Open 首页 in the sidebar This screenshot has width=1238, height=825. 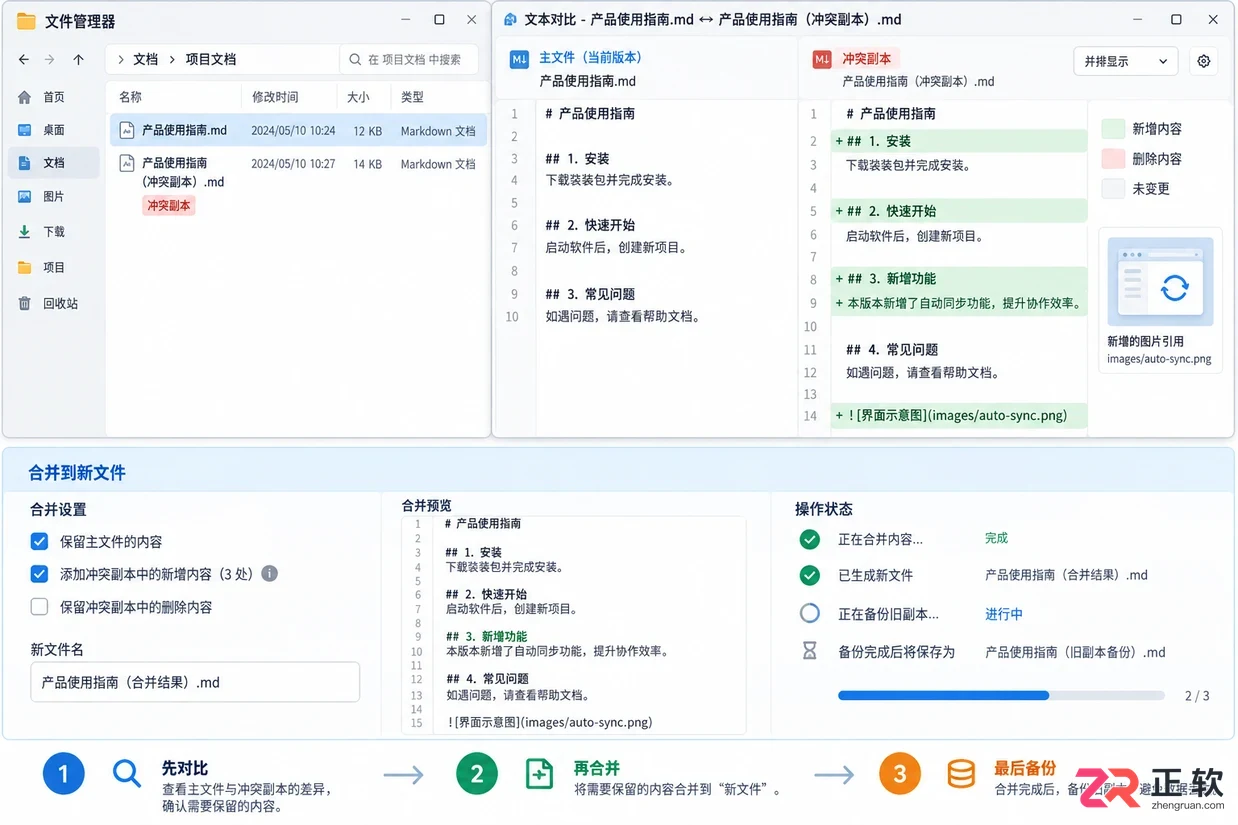click(53, 97)
